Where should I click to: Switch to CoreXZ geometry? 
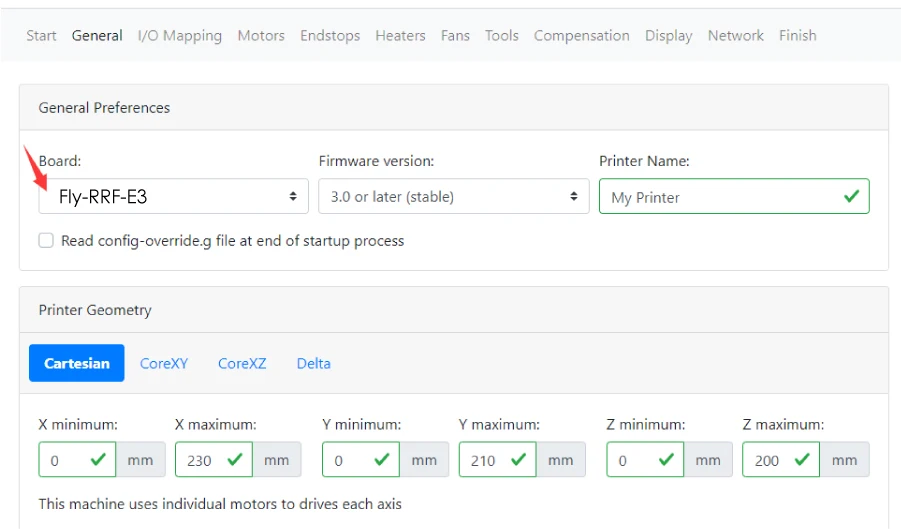click(x=242, y=363)
